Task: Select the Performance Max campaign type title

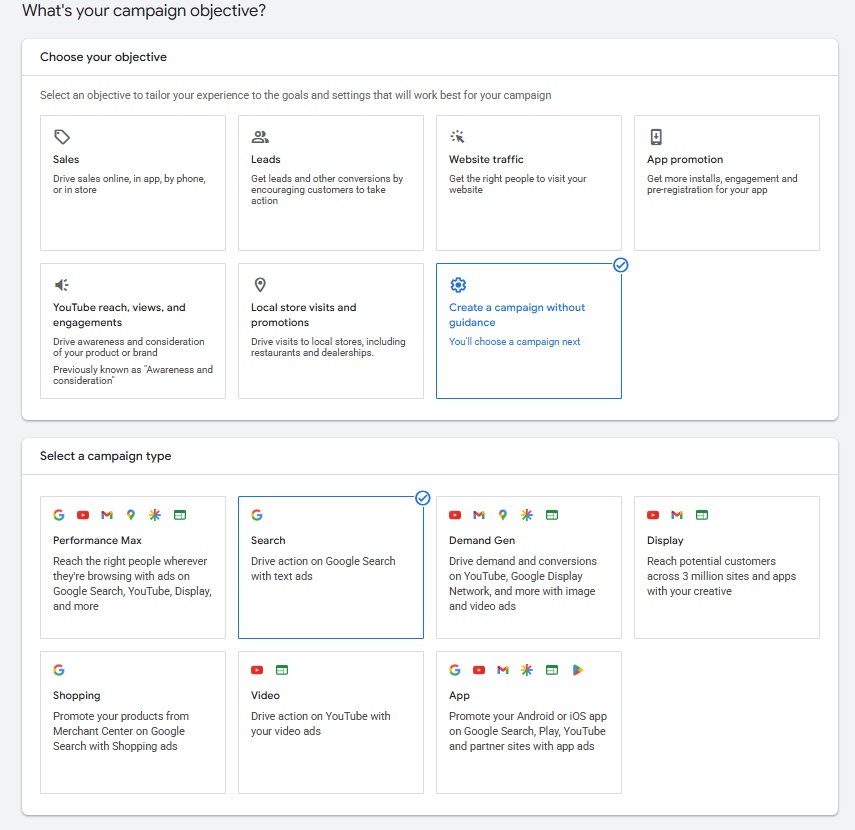Action: coord(97,540)
